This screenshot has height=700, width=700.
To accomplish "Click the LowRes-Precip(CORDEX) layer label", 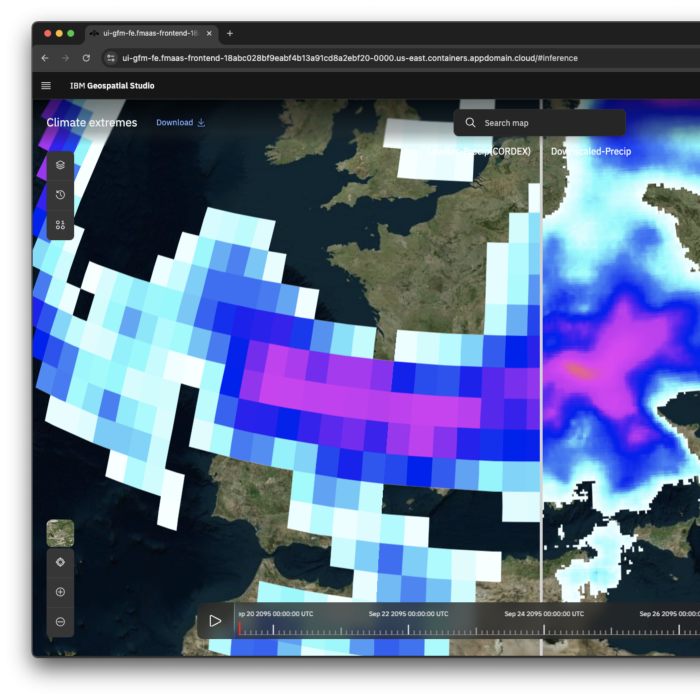I will 479,151.
